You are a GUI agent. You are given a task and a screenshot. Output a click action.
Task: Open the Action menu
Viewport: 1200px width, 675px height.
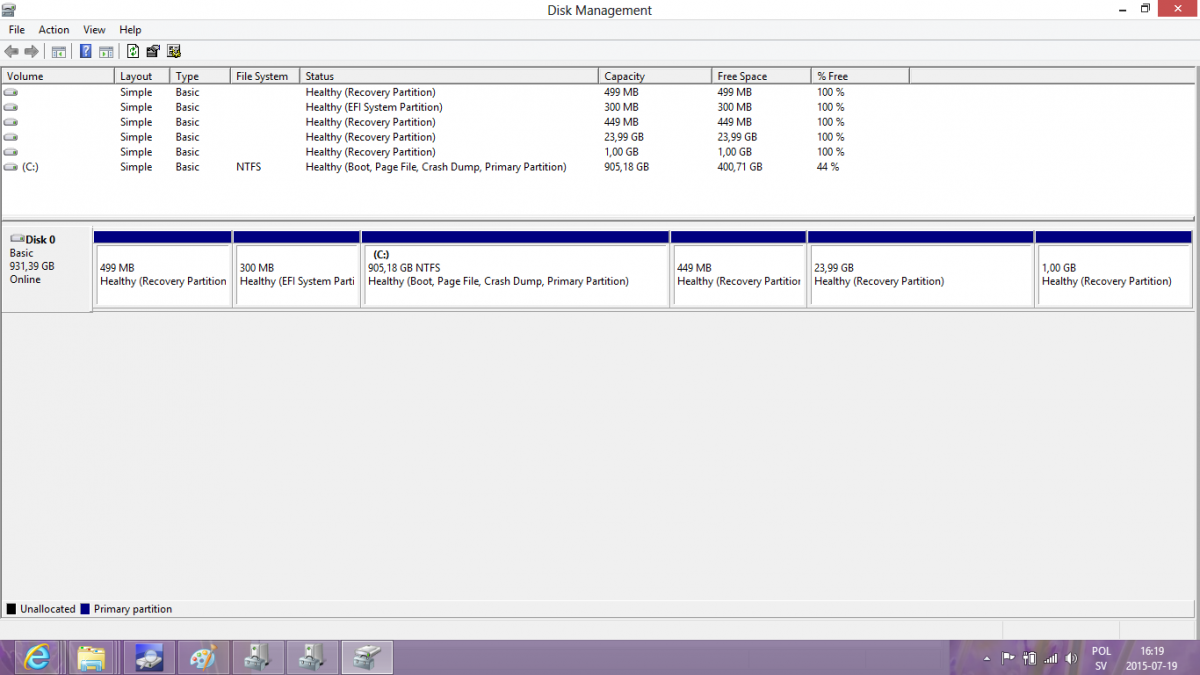[54, 30]
